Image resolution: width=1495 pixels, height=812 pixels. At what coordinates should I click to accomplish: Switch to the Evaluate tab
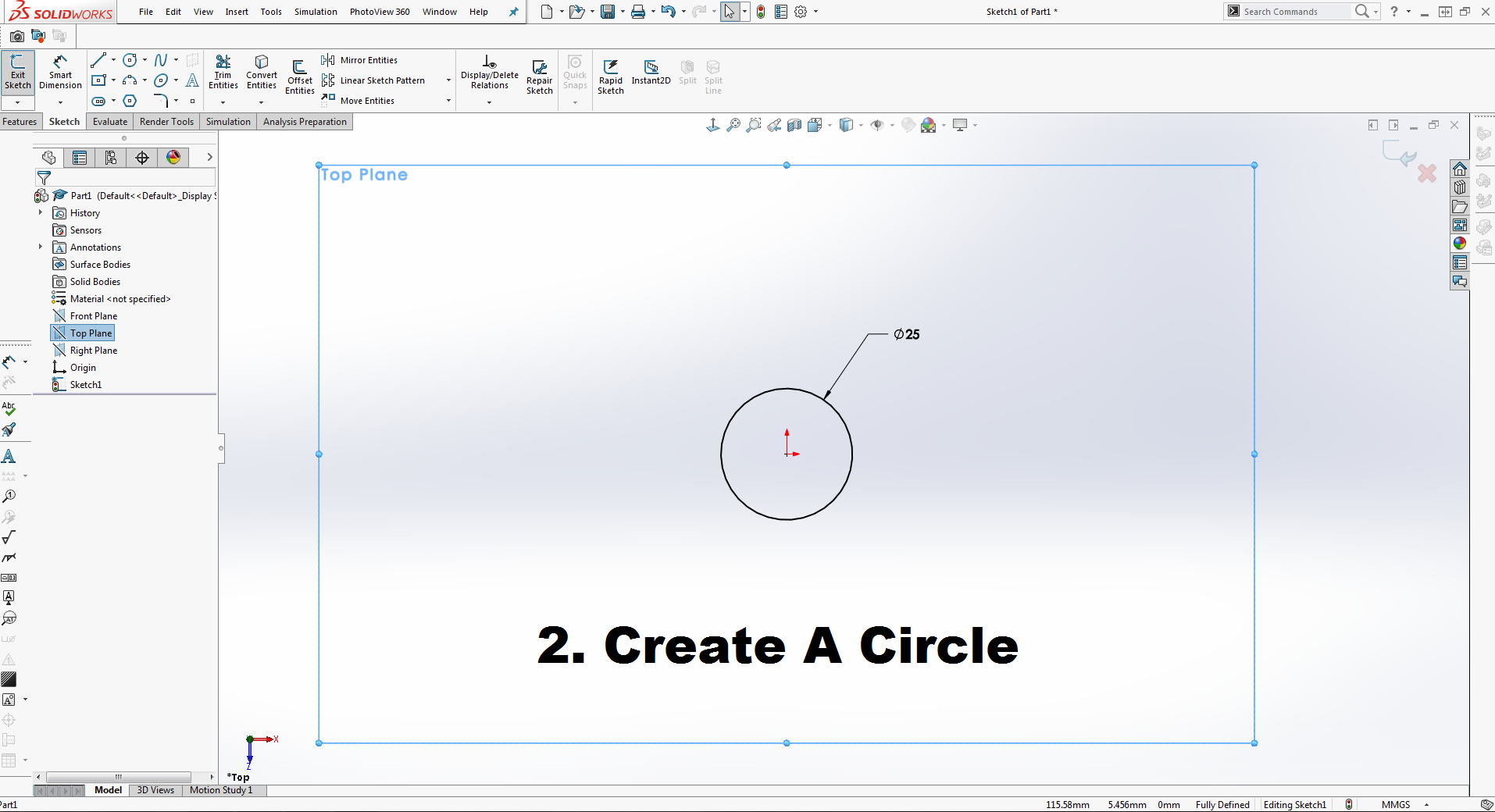pos(109,122)
